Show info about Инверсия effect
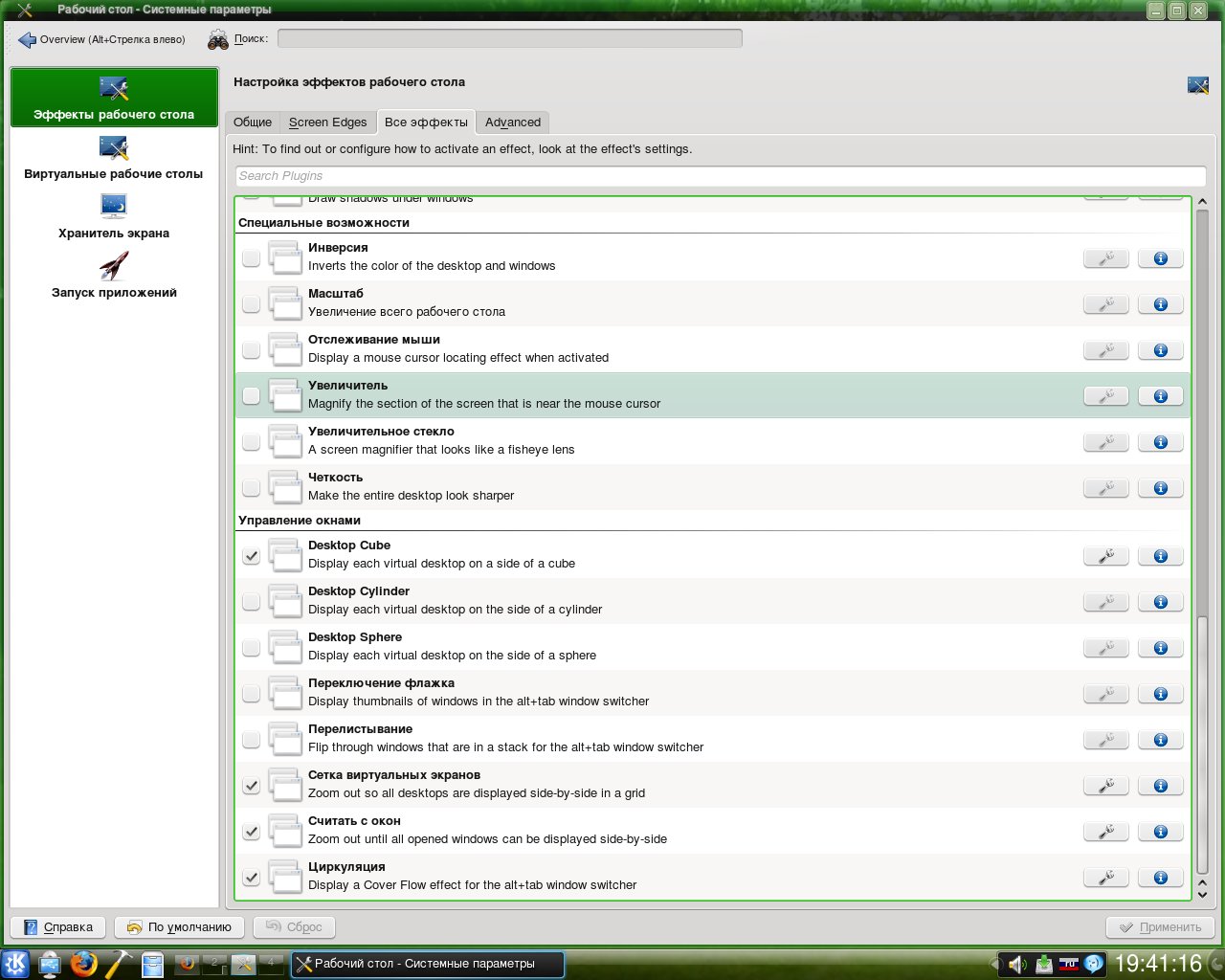Screen dimensions: 1225x980 [1160, 258]
